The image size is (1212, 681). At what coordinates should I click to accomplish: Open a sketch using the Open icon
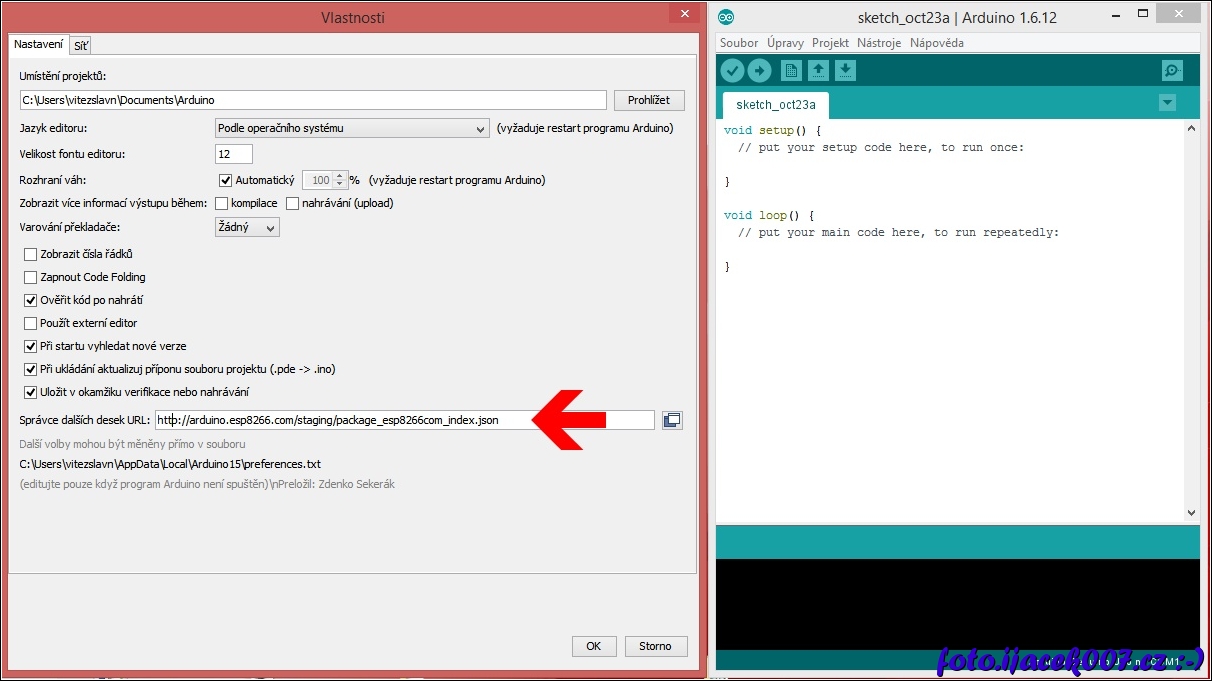point(818,70)
